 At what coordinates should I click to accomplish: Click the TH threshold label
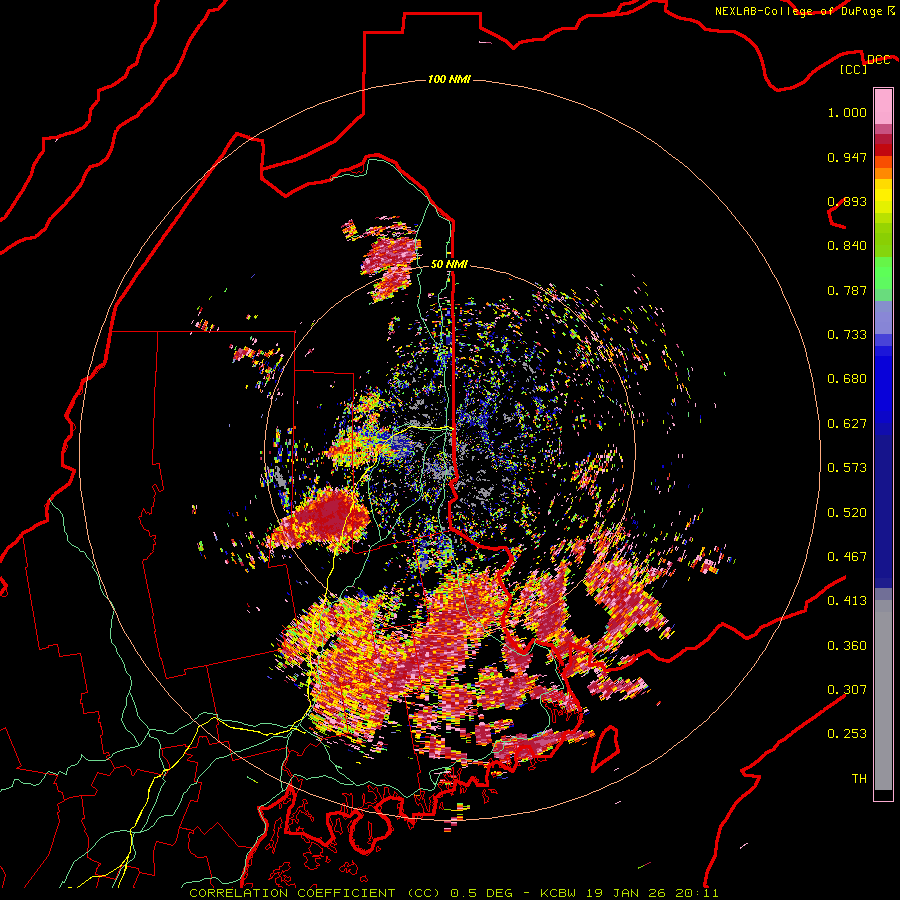[859, 779]
